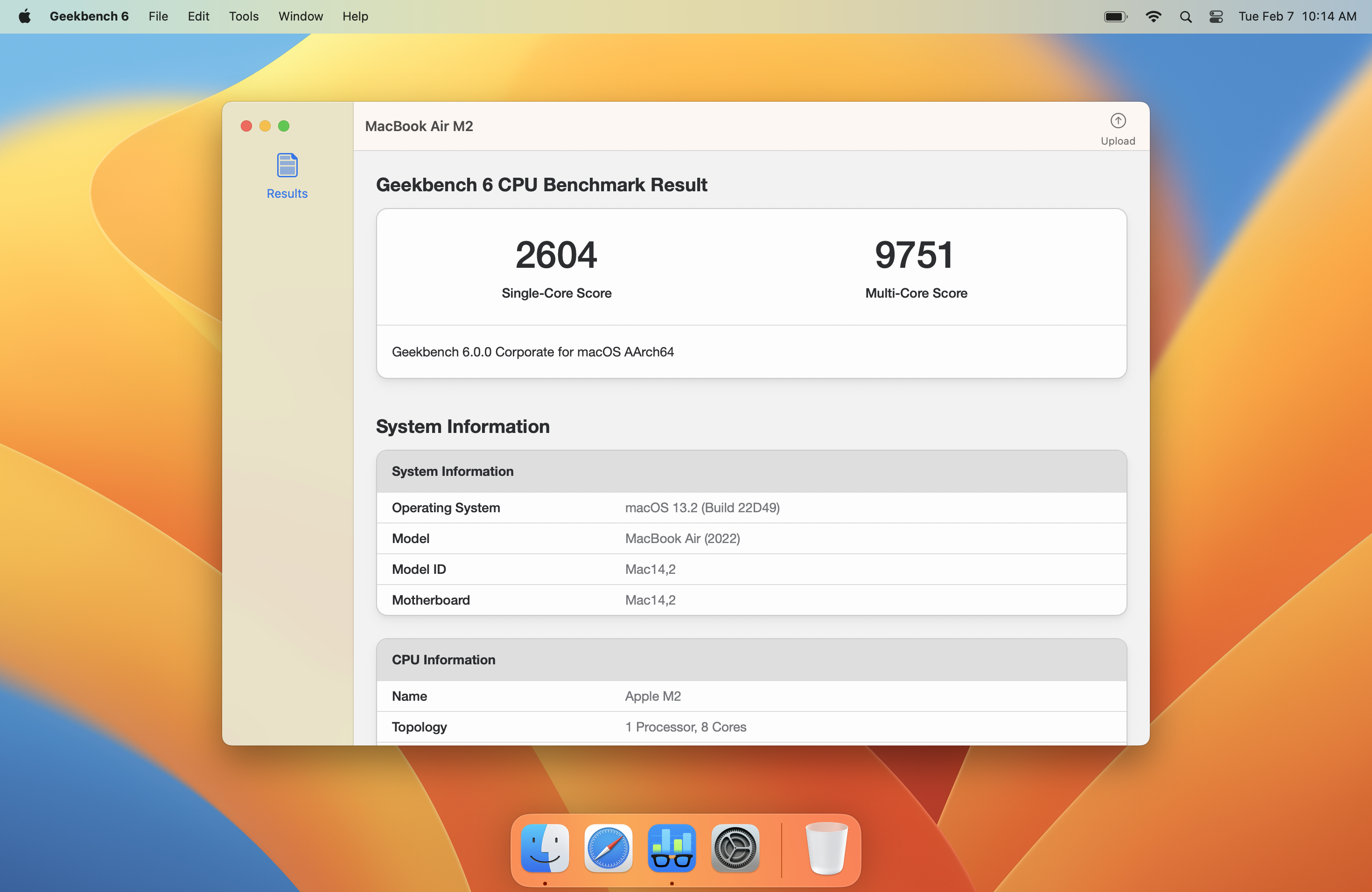Click the large System Information section heading
Viewport: 1372px width, 892px height.
pos(462,426)
